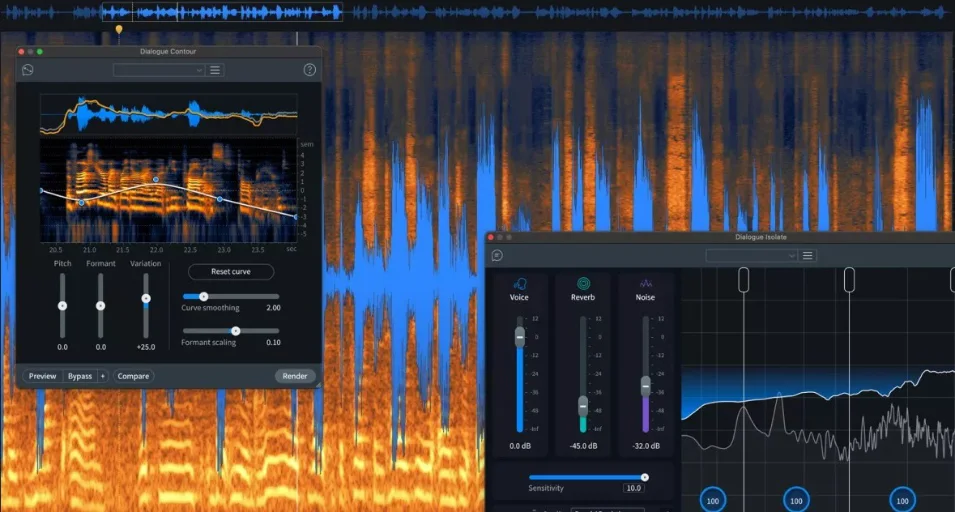
Task: Select the highest pitch curve point
Action: [156, 180]
